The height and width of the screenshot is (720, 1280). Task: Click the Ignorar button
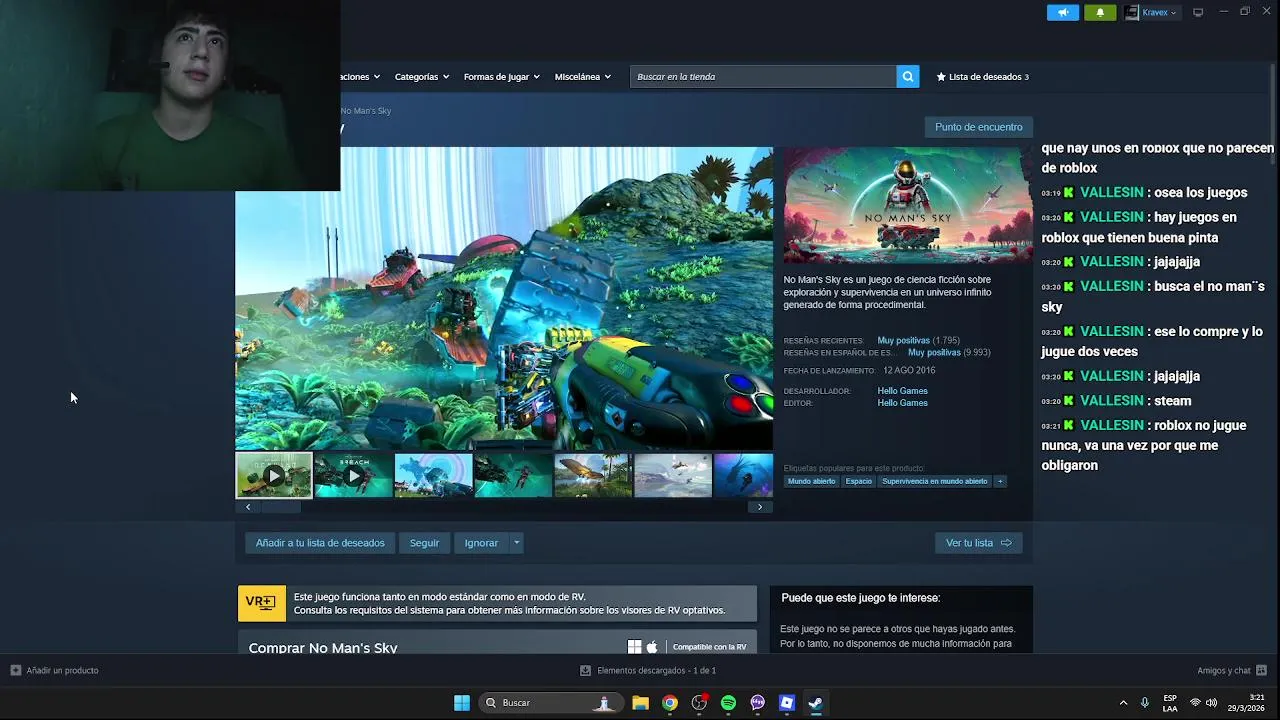tap(481, 543)
